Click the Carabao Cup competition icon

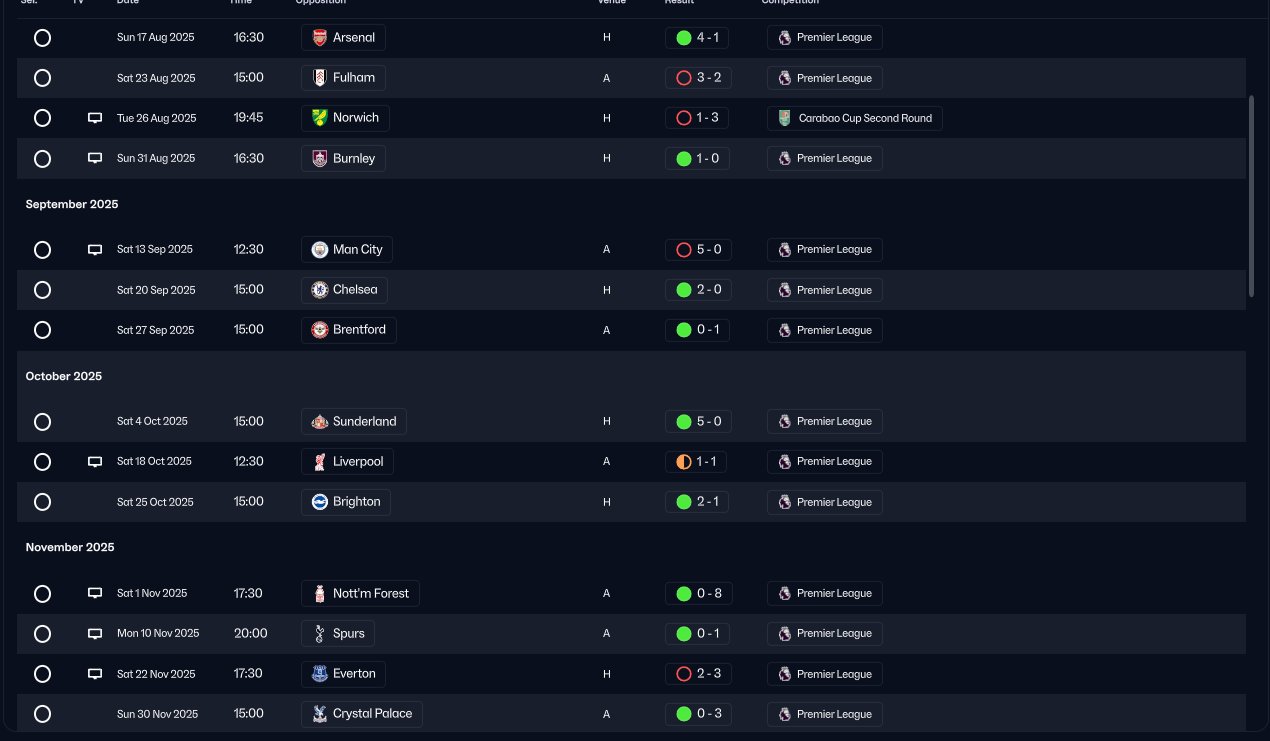tap(785, 118)
